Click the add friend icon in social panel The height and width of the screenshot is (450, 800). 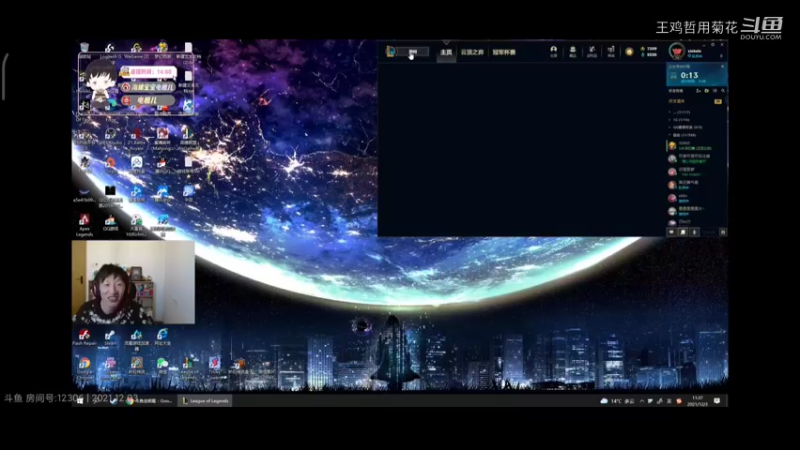[x=698, y=91]
